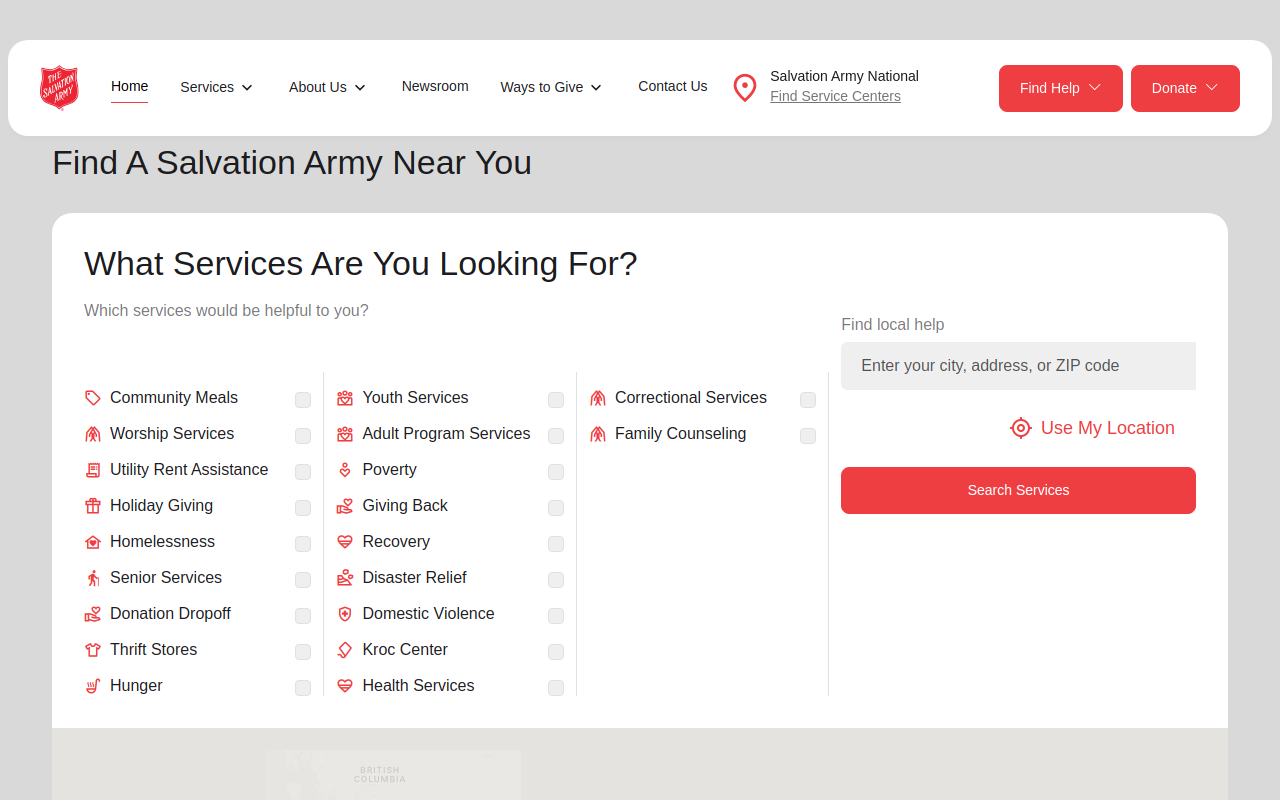Image resolution: width=1280 pixels, height=800 pixels.
Task: Click the Senior Services label
Action: [x=166, y=577]
